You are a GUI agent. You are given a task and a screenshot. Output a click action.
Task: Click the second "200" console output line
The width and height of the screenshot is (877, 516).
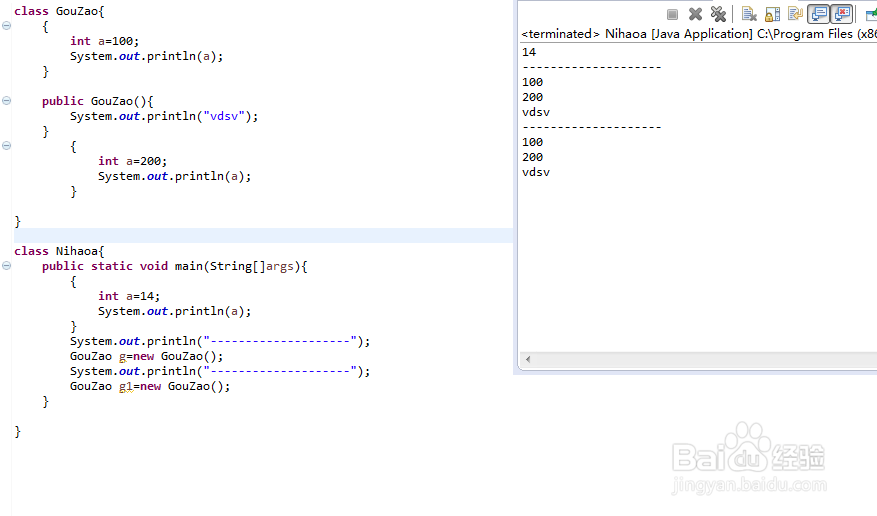point(532,157)
